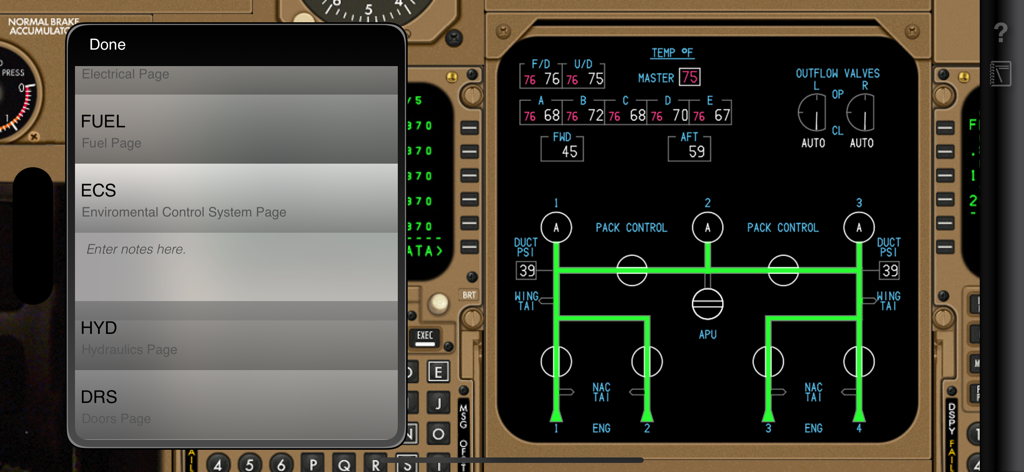This screenshot has height=472, width=1024.
Task: Click the 'Enter notes here' field
Action: click(236, 266)
